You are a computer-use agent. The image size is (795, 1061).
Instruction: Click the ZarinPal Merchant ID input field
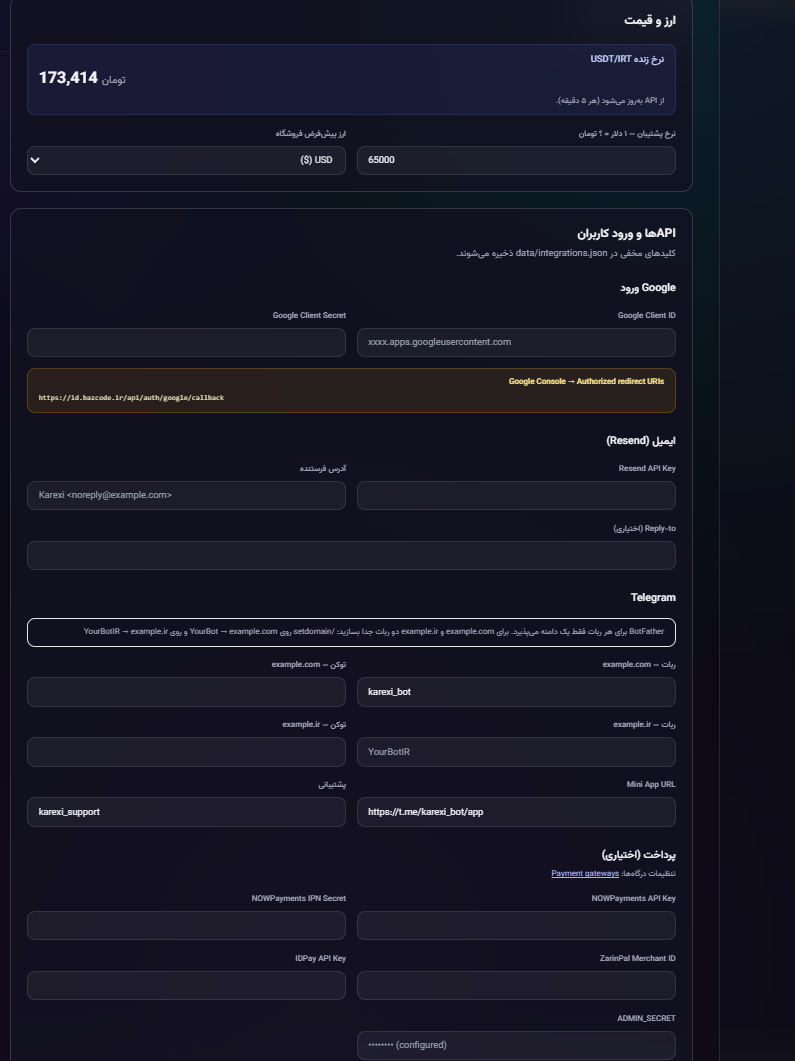click(516, 985)
